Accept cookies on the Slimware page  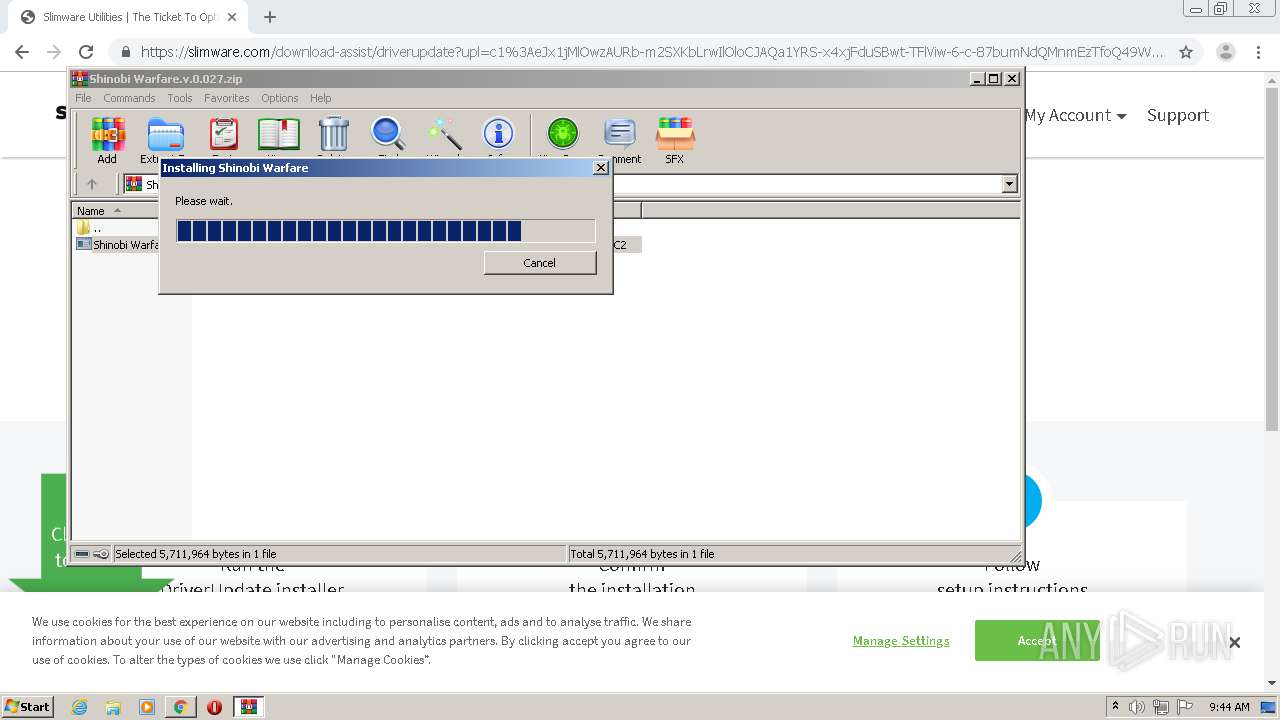coord(1036,641)
